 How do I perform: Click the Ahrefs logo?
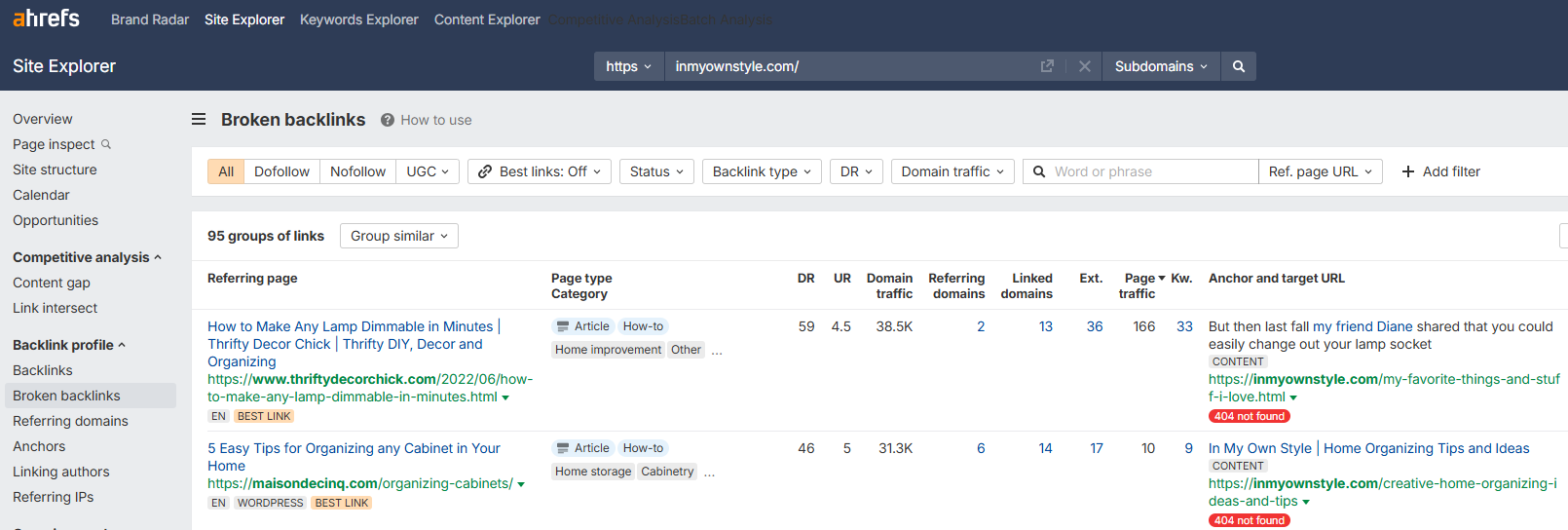[47, 19]
